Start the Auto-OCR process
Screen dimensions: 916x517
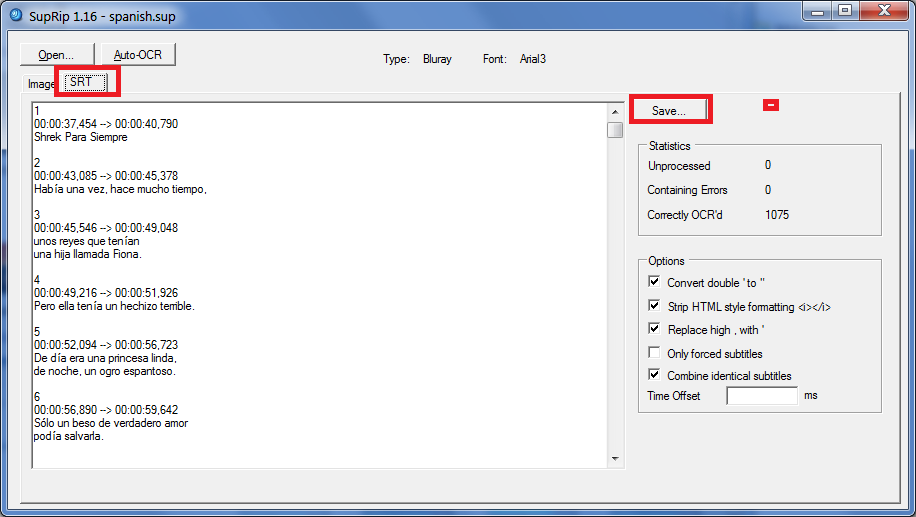coord(138,55)
